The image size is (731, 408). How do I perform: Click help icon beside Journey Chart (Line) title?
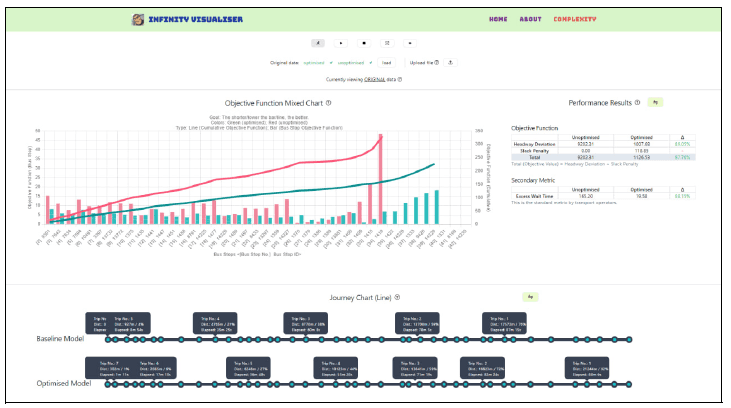(398, 297)
